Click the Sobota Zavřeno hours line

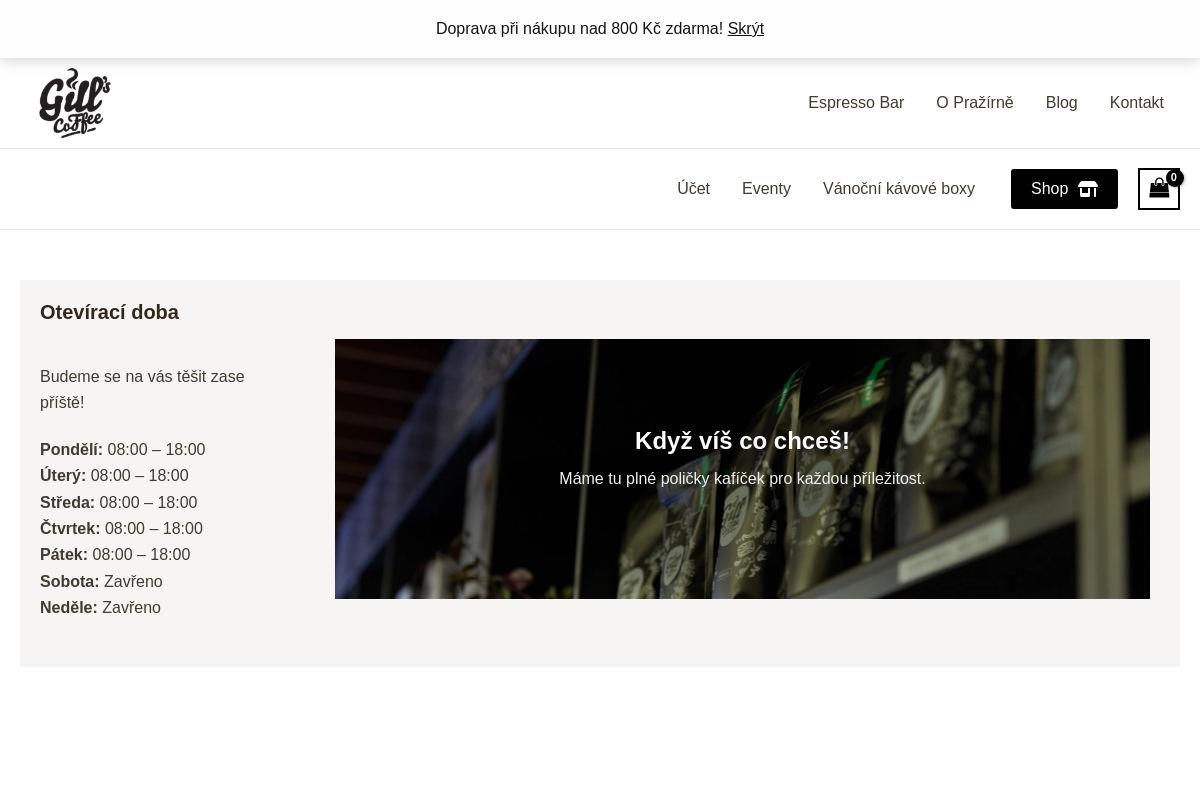(x=101, y=582)
